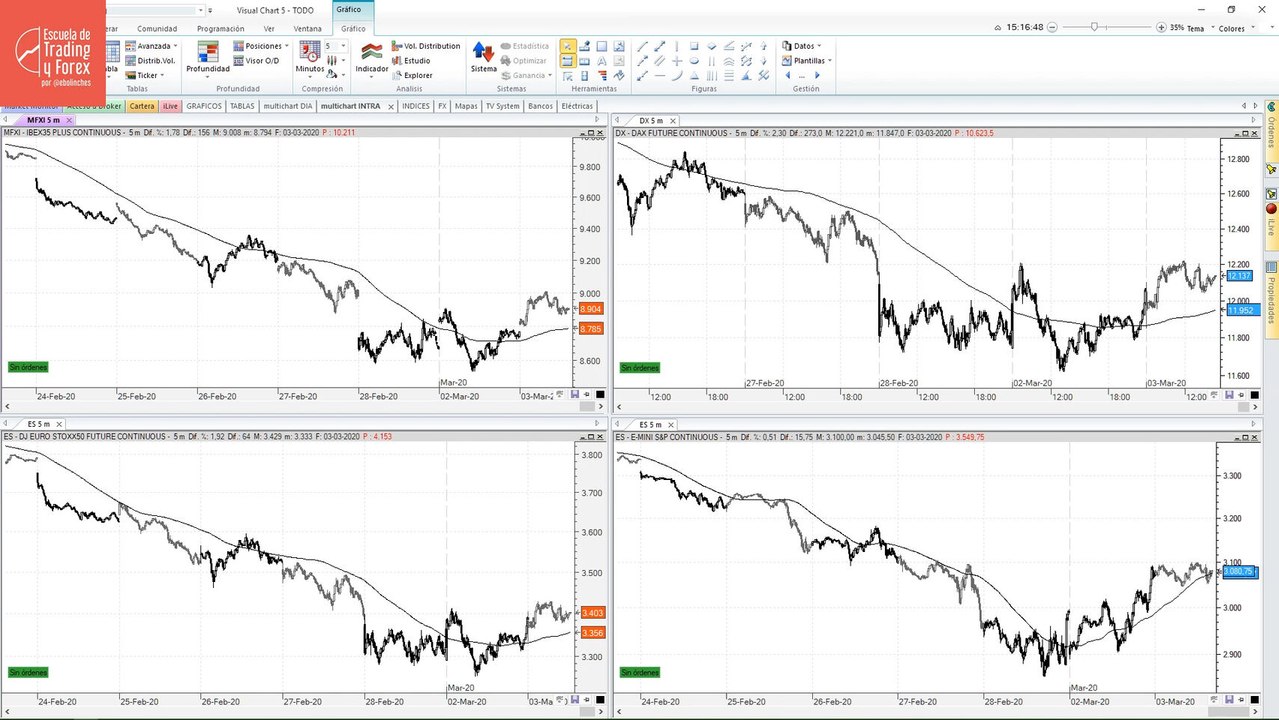Click 'Sin órdenes' button on DAX chart
Screen dimensions: 1279x720
pos(640,367)
